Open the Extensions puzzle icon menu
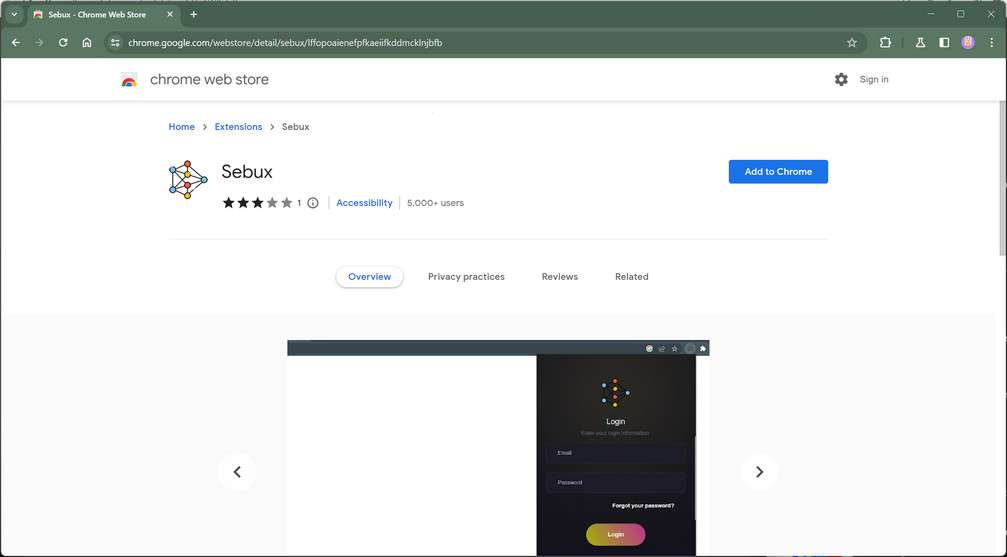 click(x=886, y=42)
